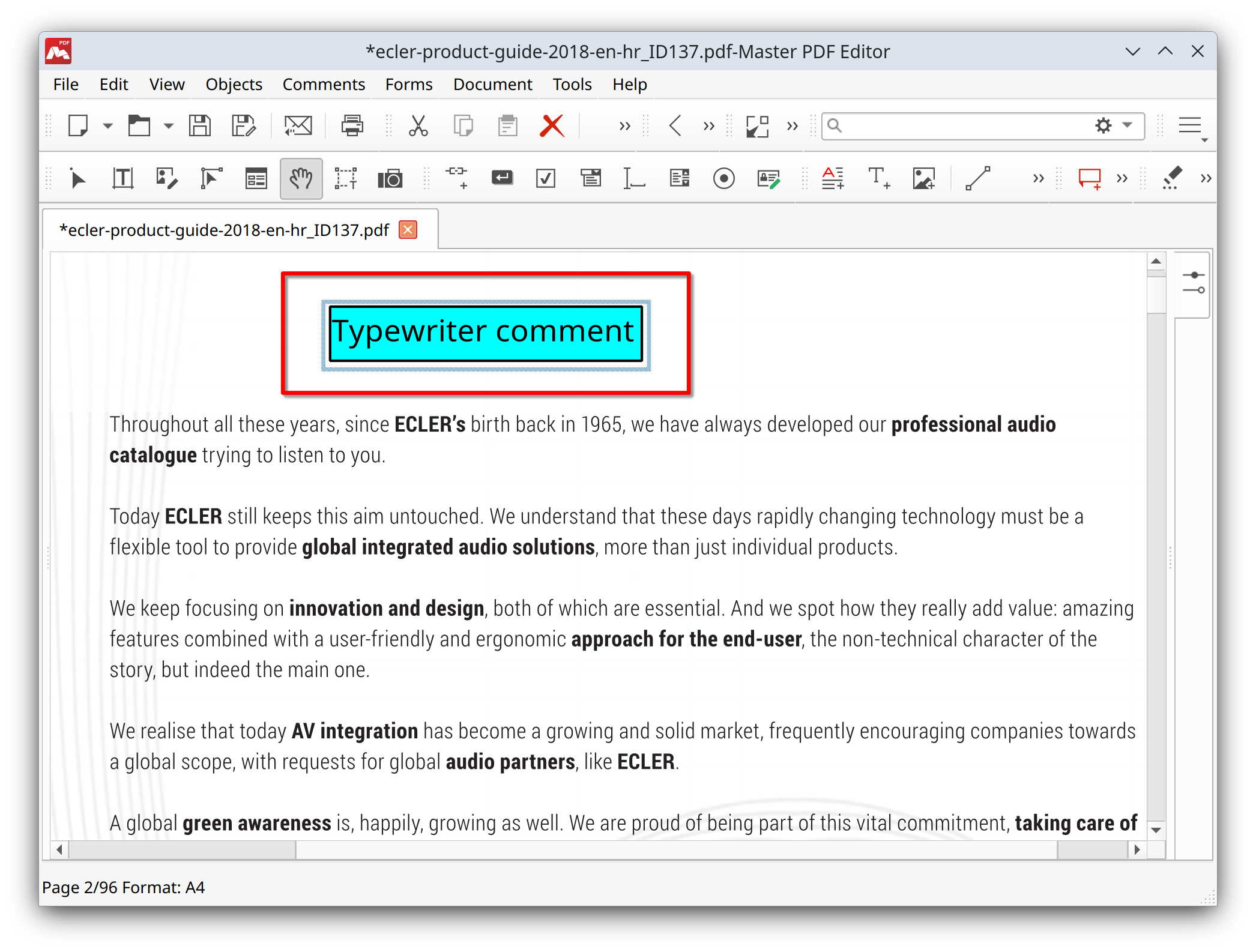This screenshot has height=952, width=1256.
Task: Select the line drawing tool
Action: point(978,178)
